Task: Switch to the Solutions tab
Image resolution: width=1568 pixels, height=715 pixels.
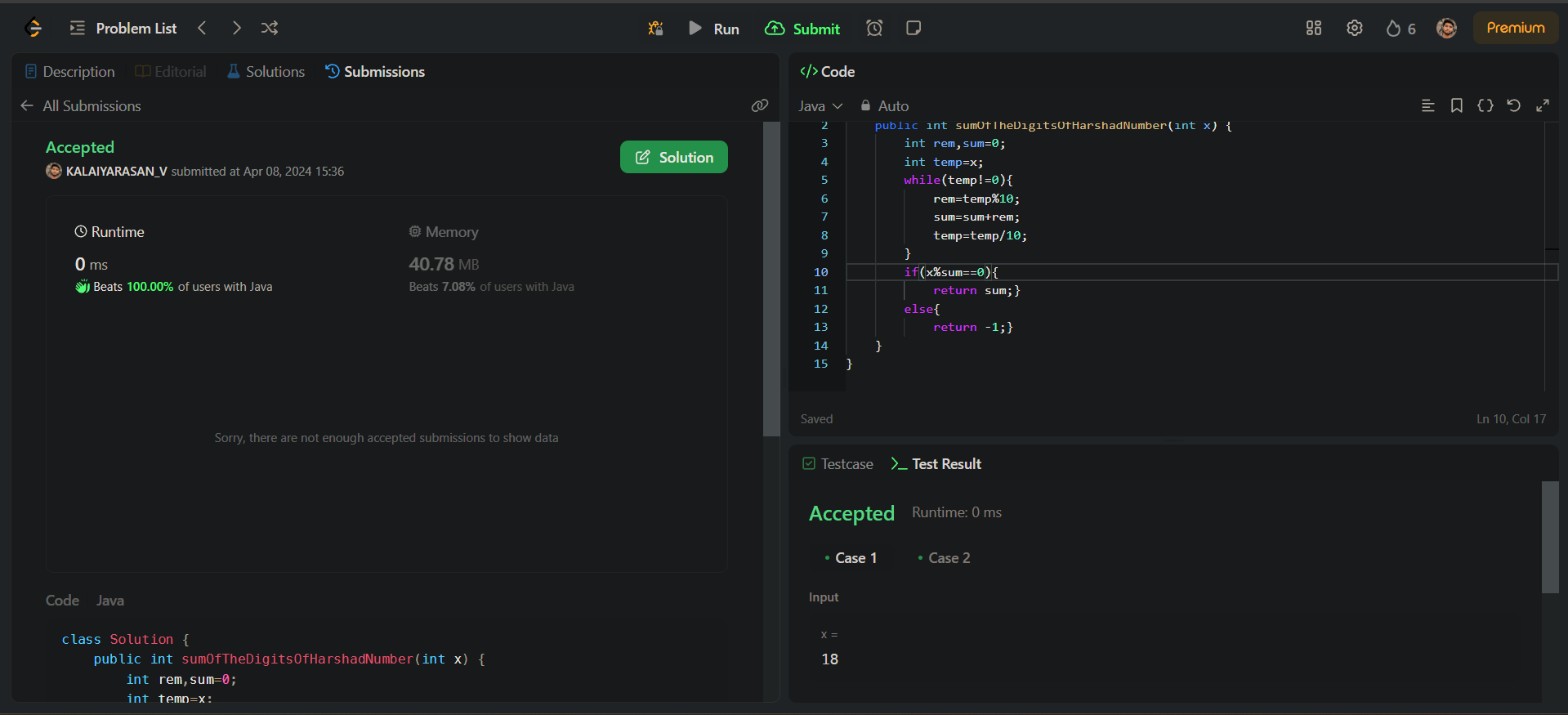Action: (x=266, y=72)
